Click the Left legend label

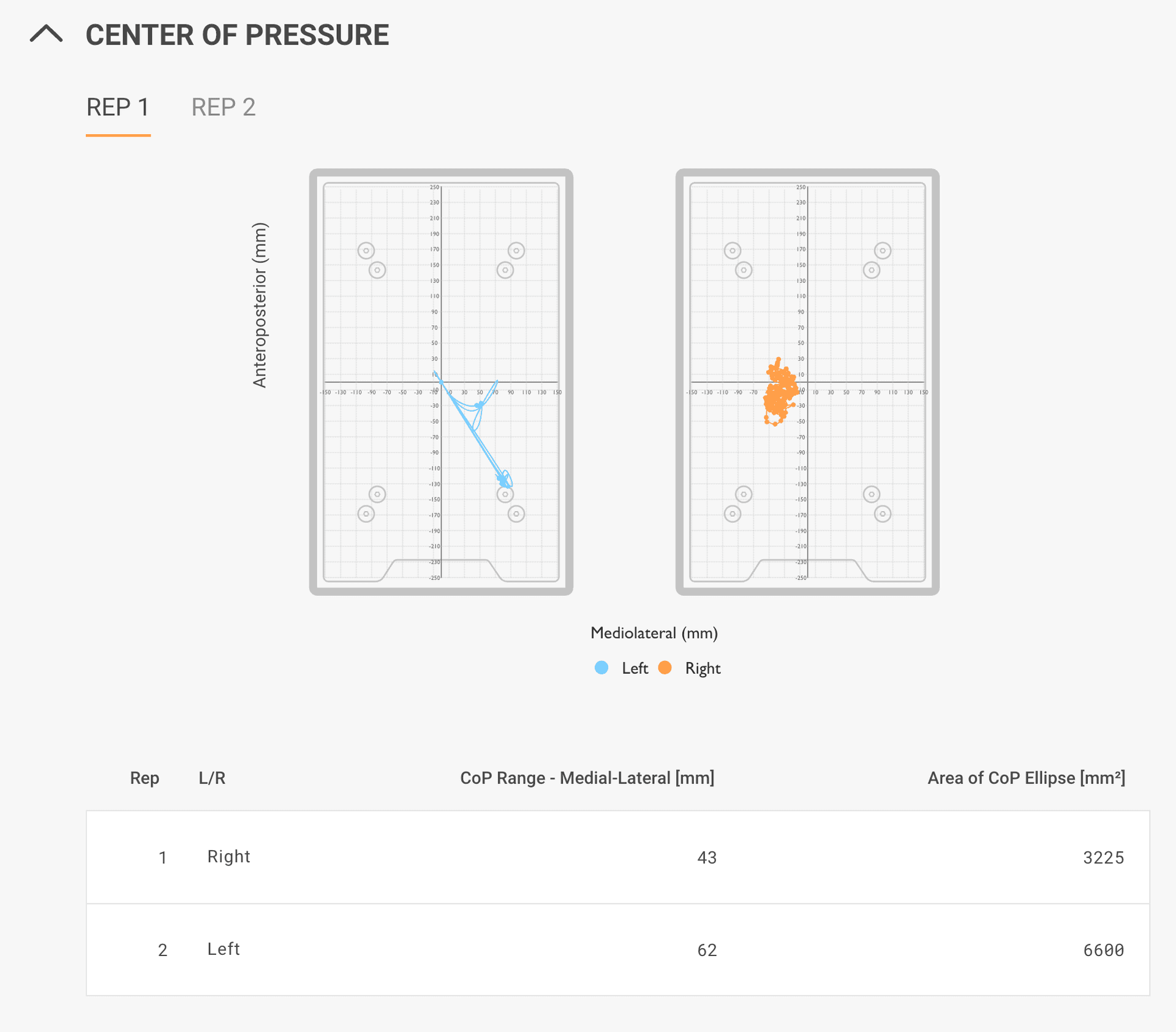[x=635, y=668]
